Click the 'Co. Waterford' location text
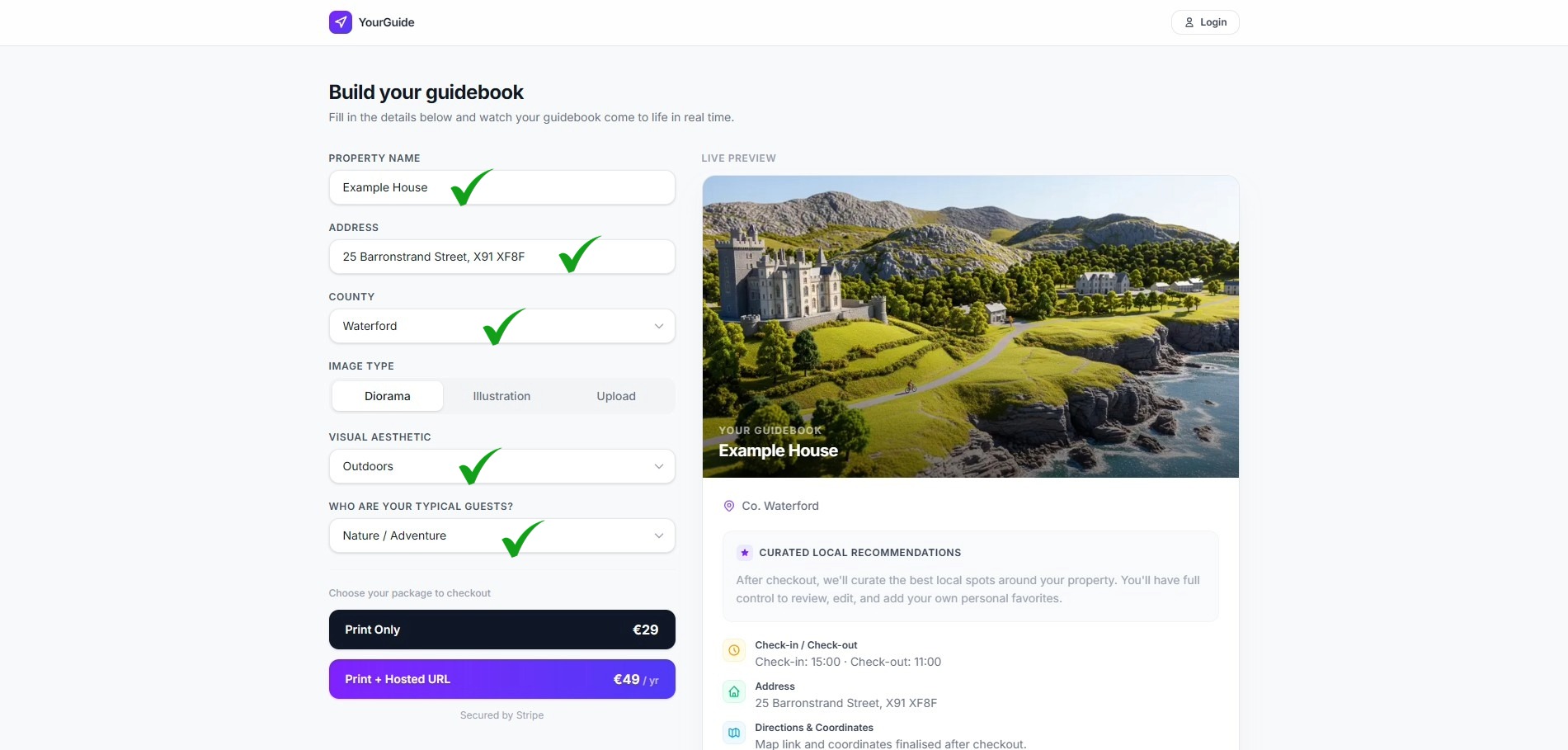1568x750 pixels. 780,506
